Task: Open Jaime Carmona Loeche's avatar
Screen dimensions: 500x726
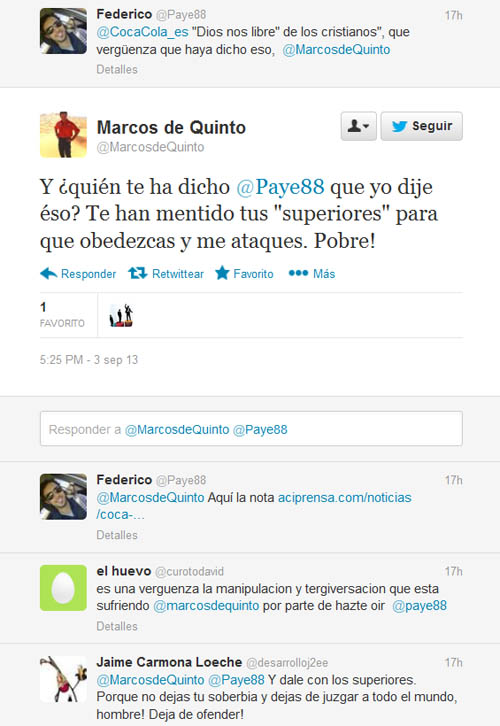Action: pos(63,679)
